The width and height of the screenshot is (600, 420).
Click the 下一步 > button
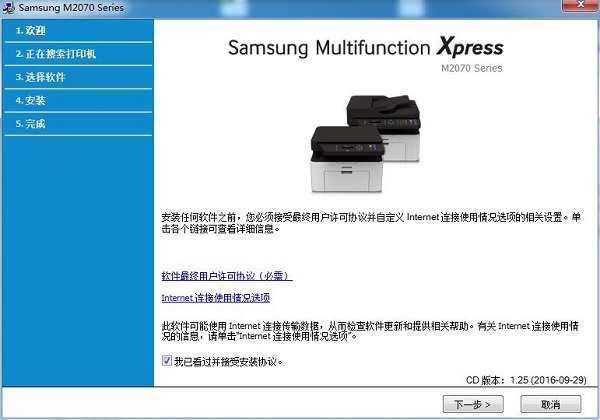473,404
